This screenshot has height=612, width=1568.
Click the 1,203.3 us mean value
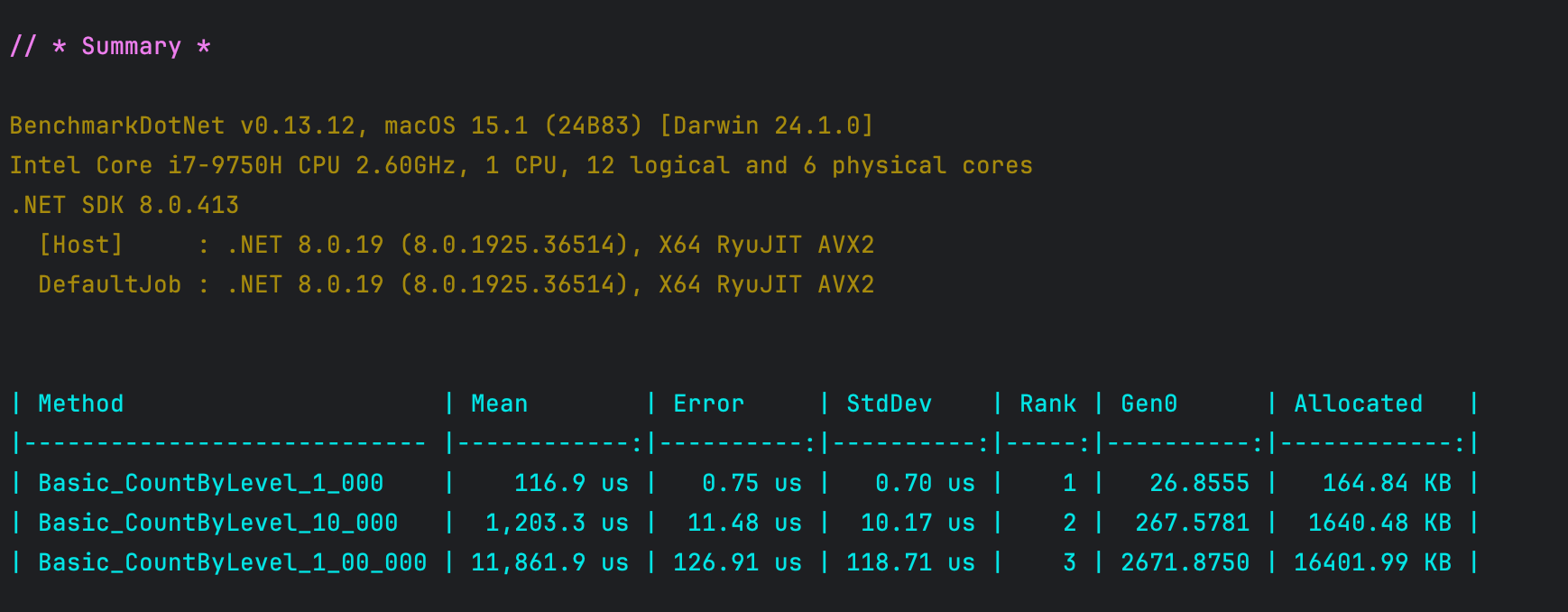[557, 523]
